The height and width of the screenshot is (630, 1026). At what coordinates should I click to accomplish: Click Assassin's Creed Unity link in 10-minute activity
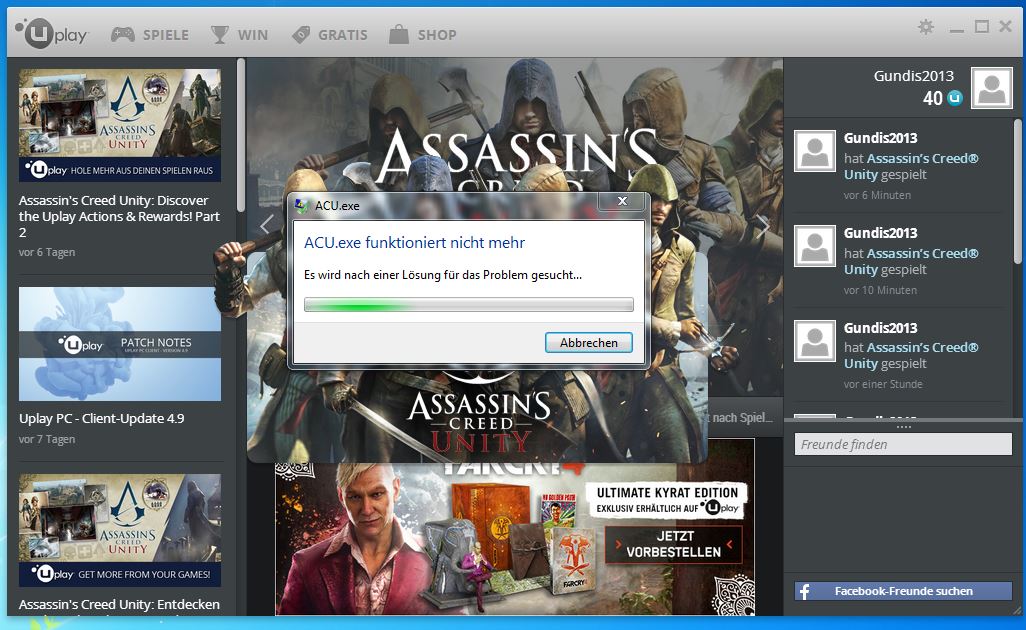(x=911, y=261)
